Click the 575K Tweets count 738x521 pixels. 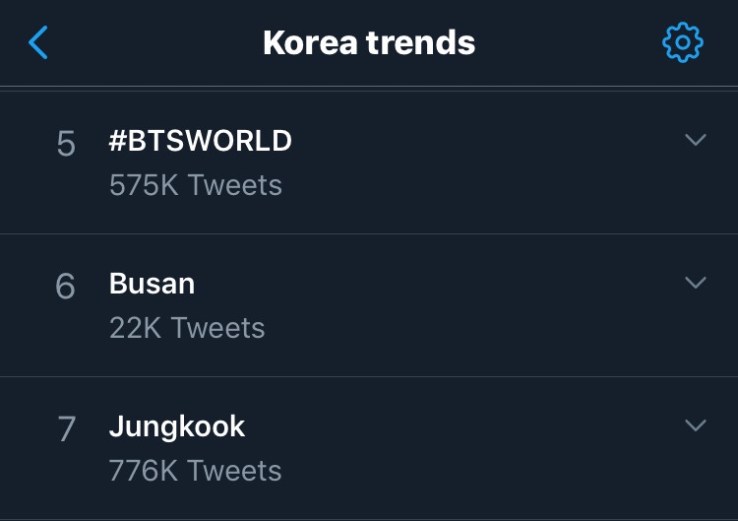point(196,185)
